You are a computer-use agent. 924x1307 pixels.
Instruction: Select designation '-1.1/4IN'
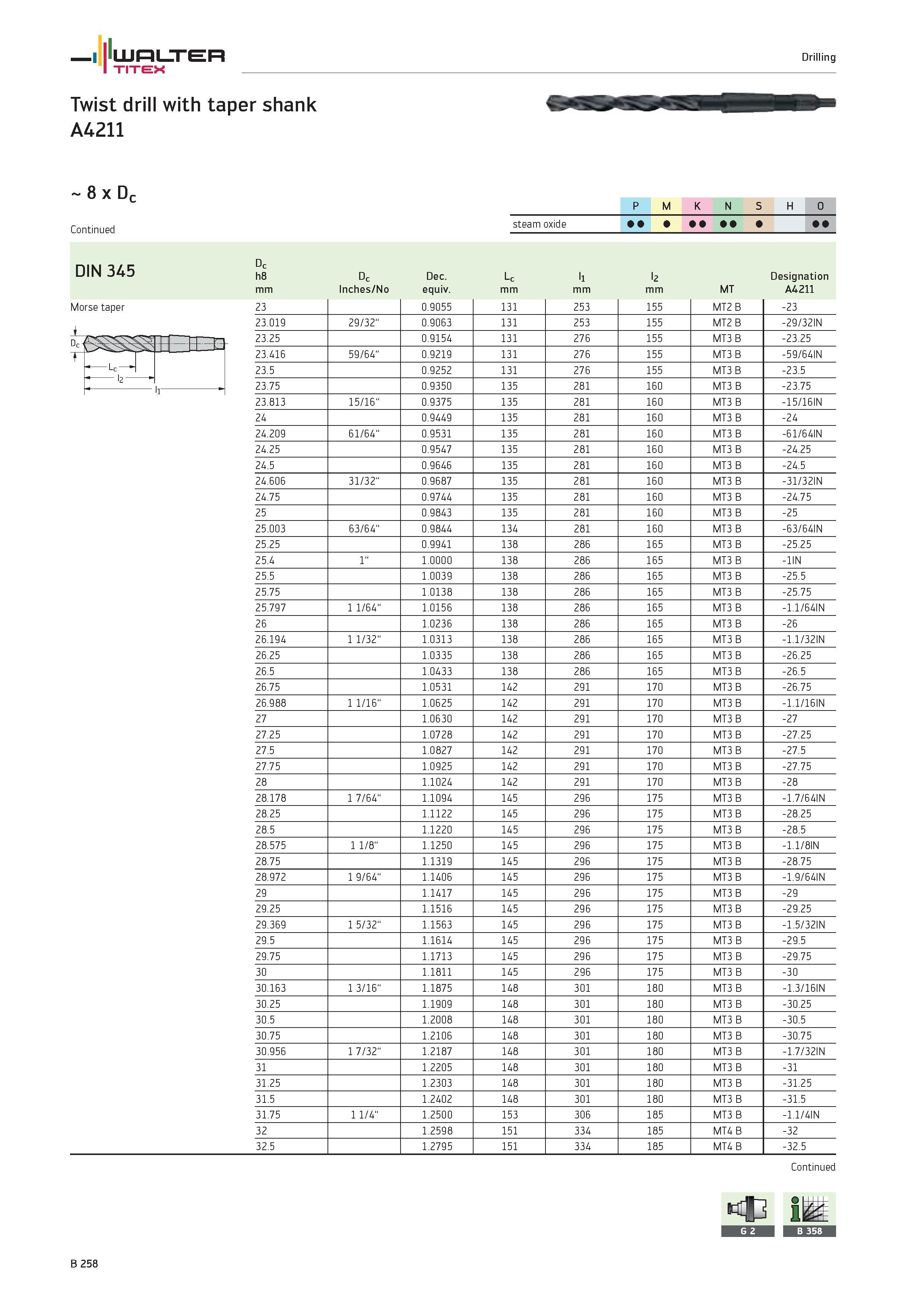point(800,1115)
